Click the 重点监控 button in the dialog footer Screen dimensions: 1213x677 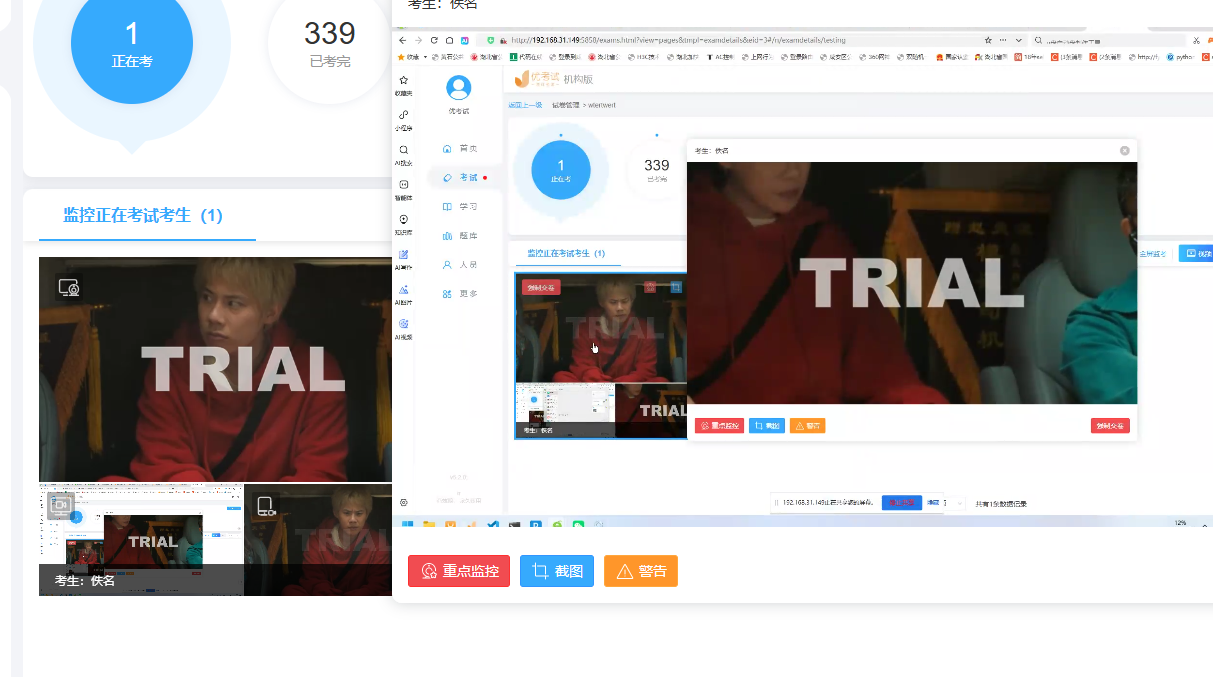point(459,571)
